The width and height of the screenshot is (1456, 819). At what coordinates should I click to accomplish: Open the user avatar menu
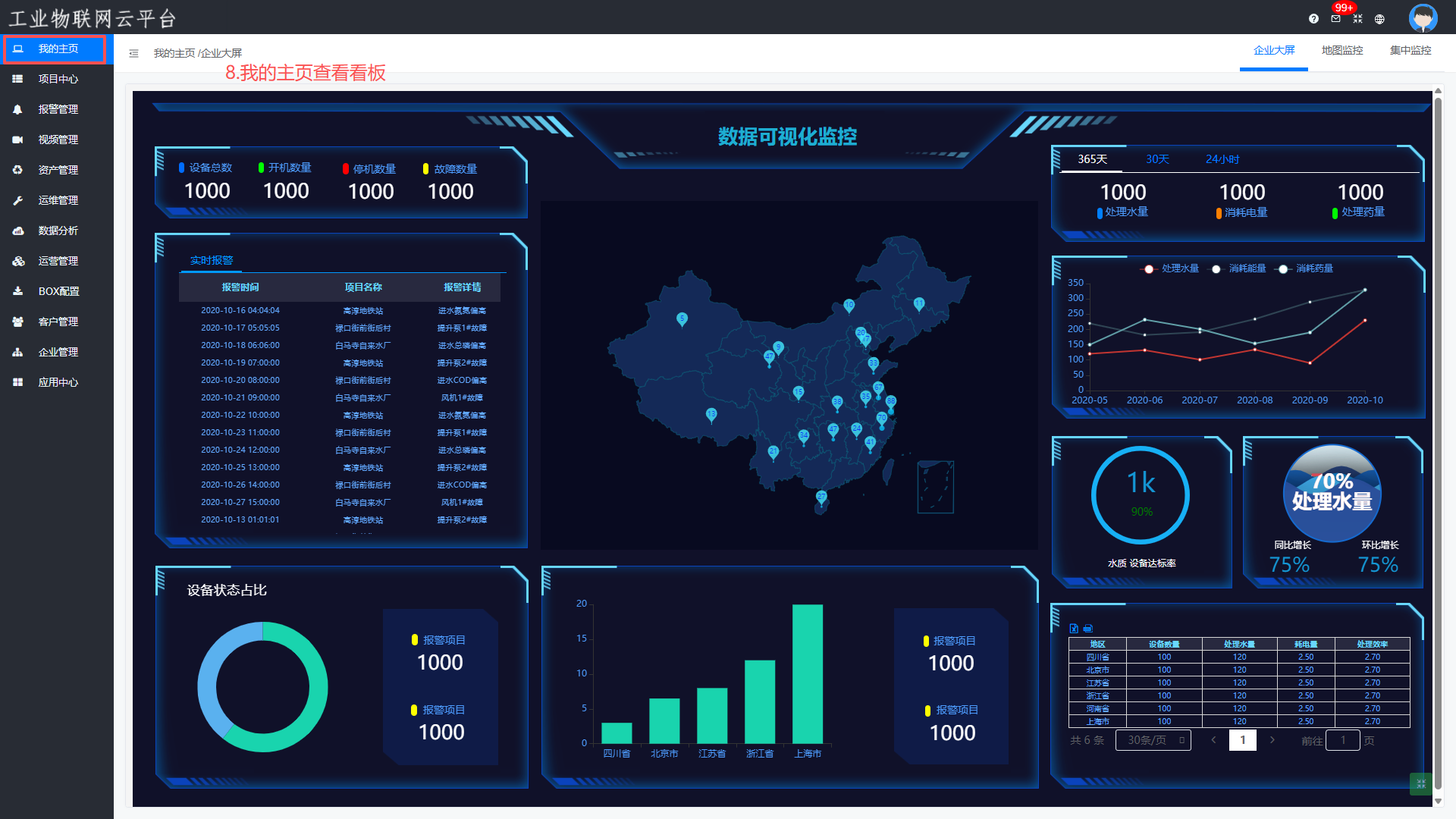coord(1423,17)
